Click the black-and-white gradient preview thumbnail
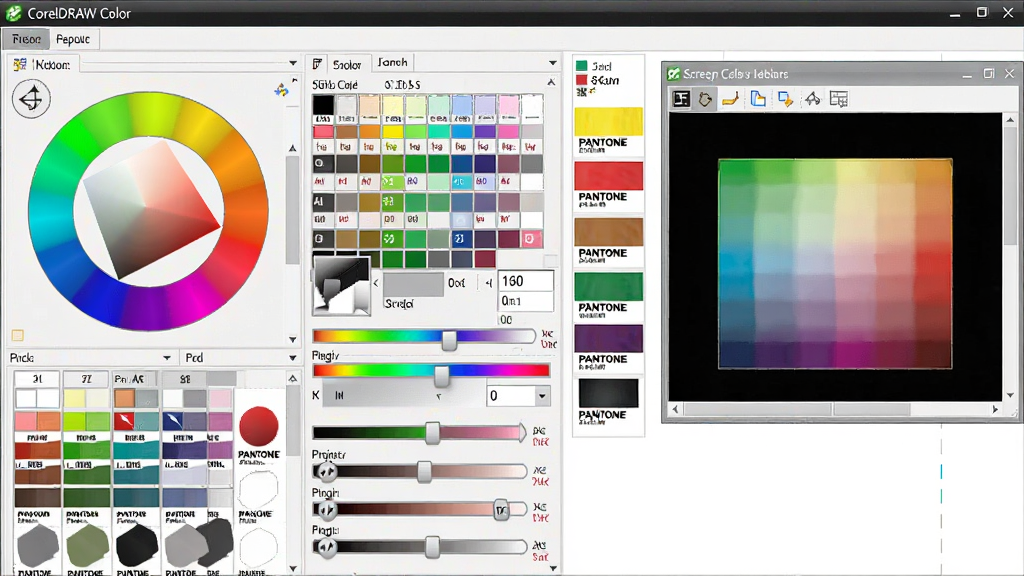The image size is (1024, 576). click(x=342, y=285)
